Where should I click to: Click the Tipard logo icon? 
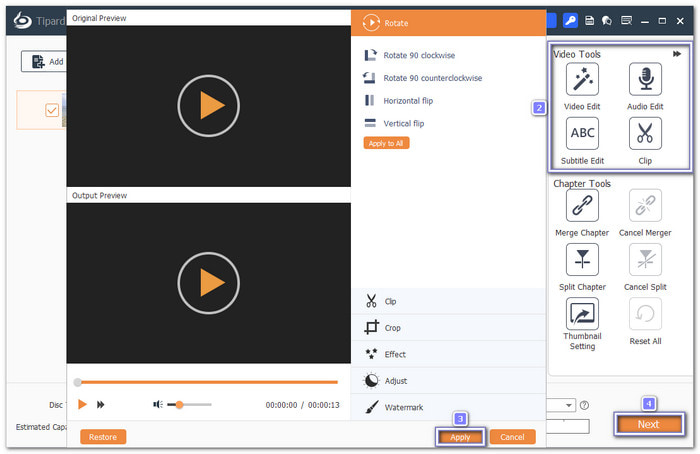[x=22, y=21]
